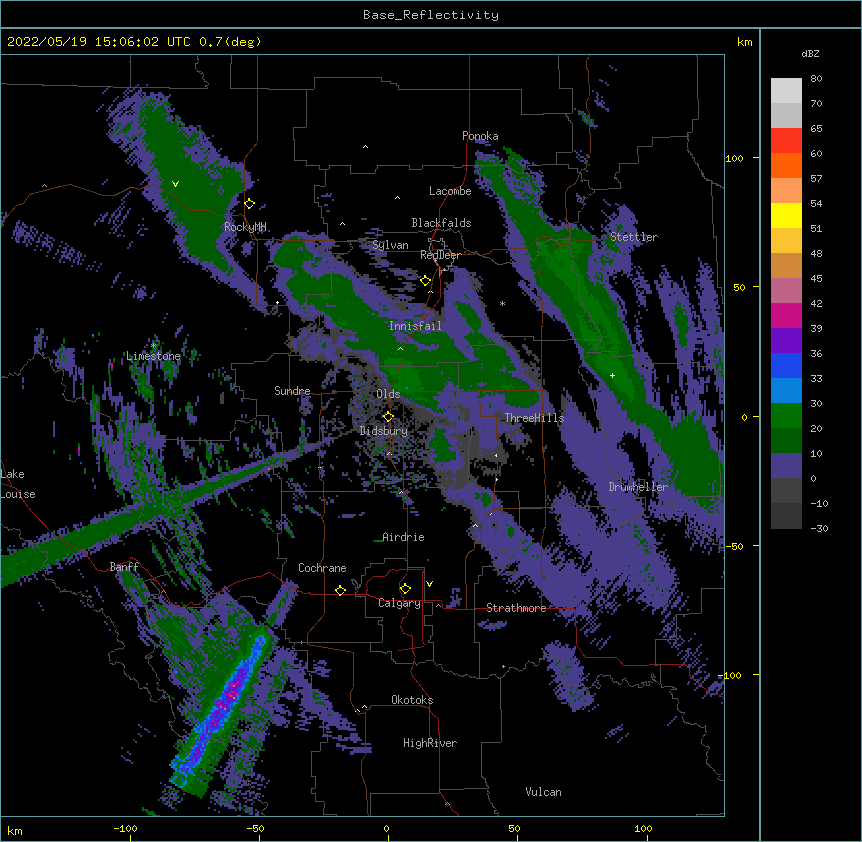This screenshot has height=842, width=862.
Task: Click the Airdrie city label
Action: point(403,537)
